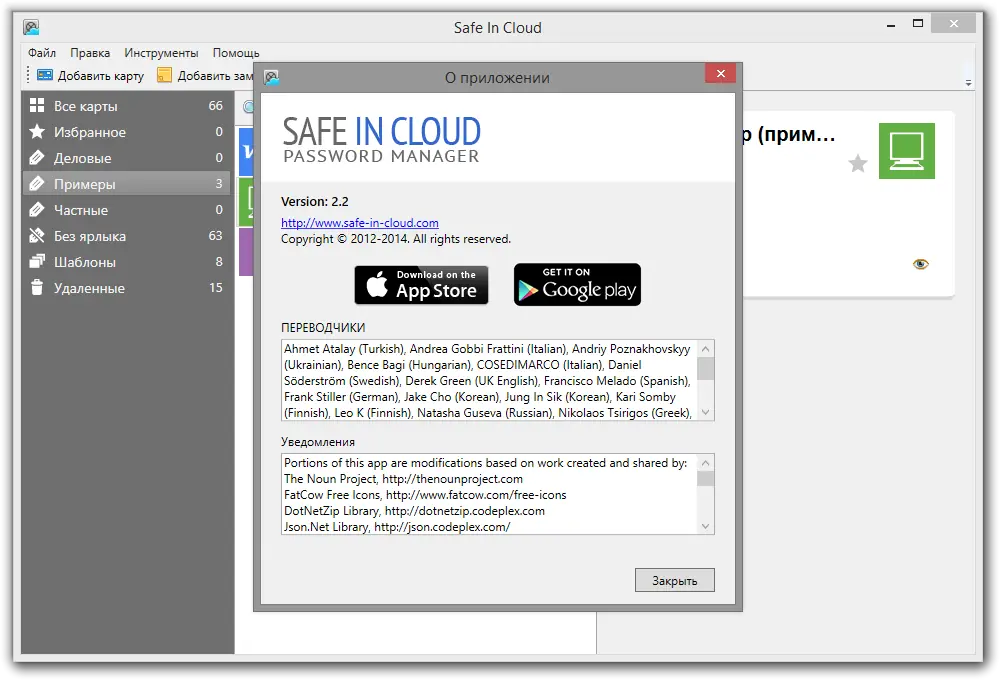Select Все карты in sidebar
This screenshot has width=1000, height=681.
click(x=128, y=106)
